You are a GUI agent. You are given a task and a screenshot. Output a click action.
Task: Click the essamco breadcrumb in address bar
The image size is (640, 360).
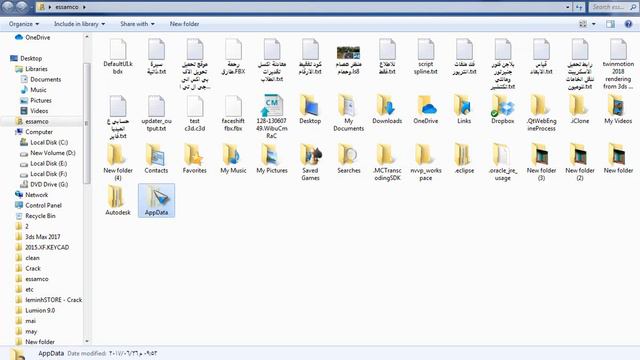tap(67, 7)
